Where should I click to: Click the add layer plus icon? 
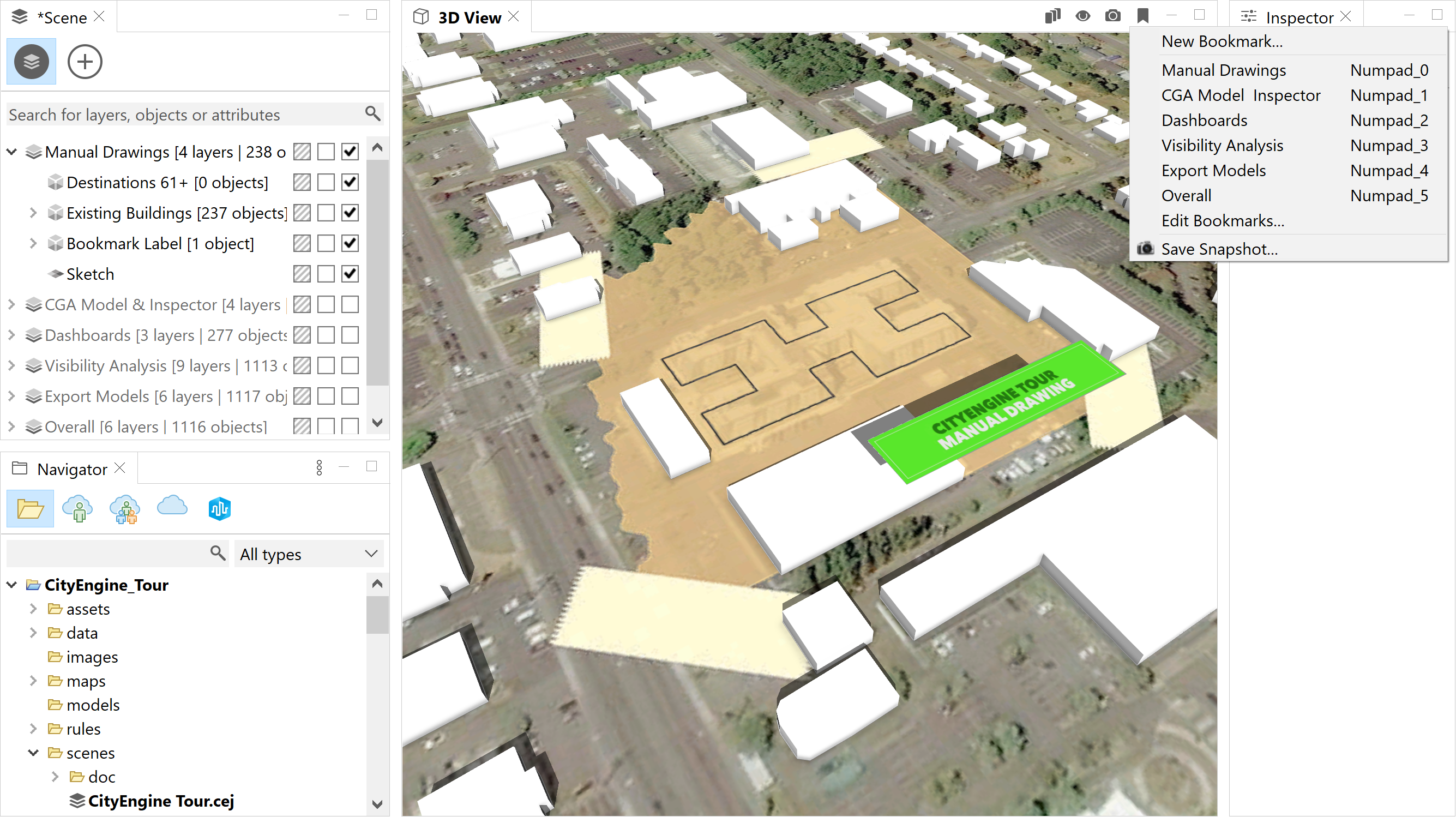pyautogui.click(x=85, y=61)
